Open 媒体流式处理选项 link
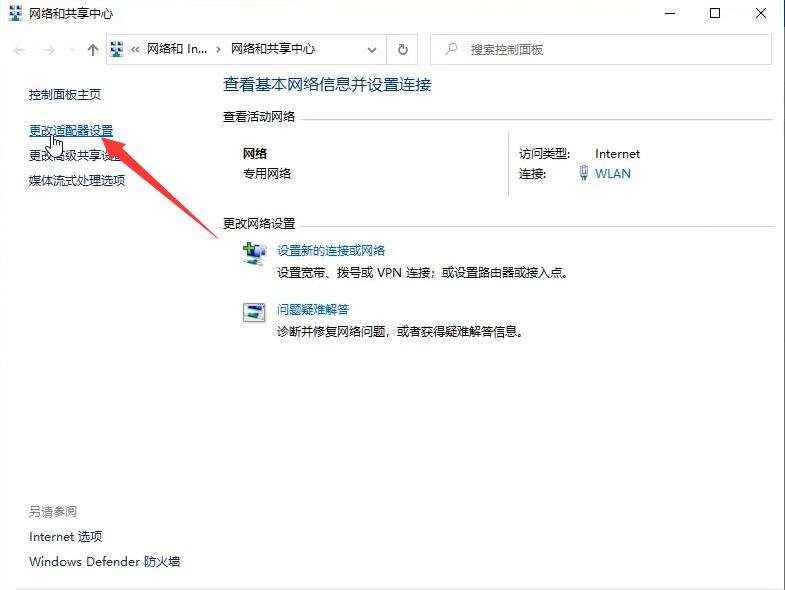This screenshot has height=590, width=785. (x=77, y=180)
